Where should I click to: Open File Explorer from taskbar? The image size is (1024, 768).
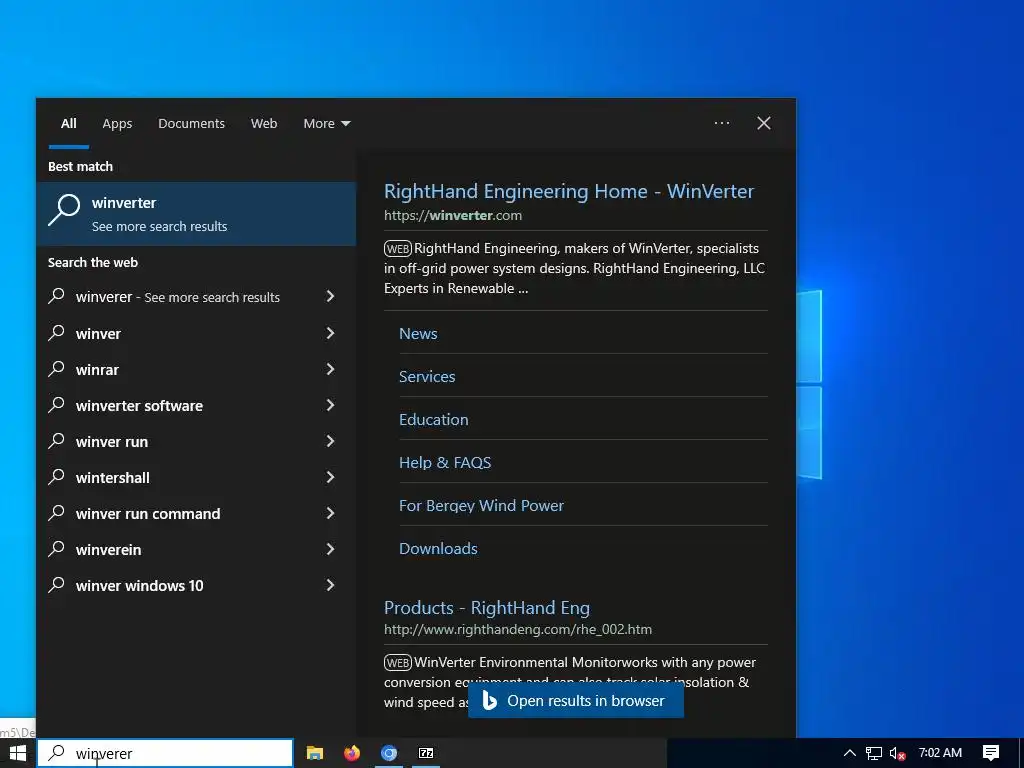click(x=315, y=753)
